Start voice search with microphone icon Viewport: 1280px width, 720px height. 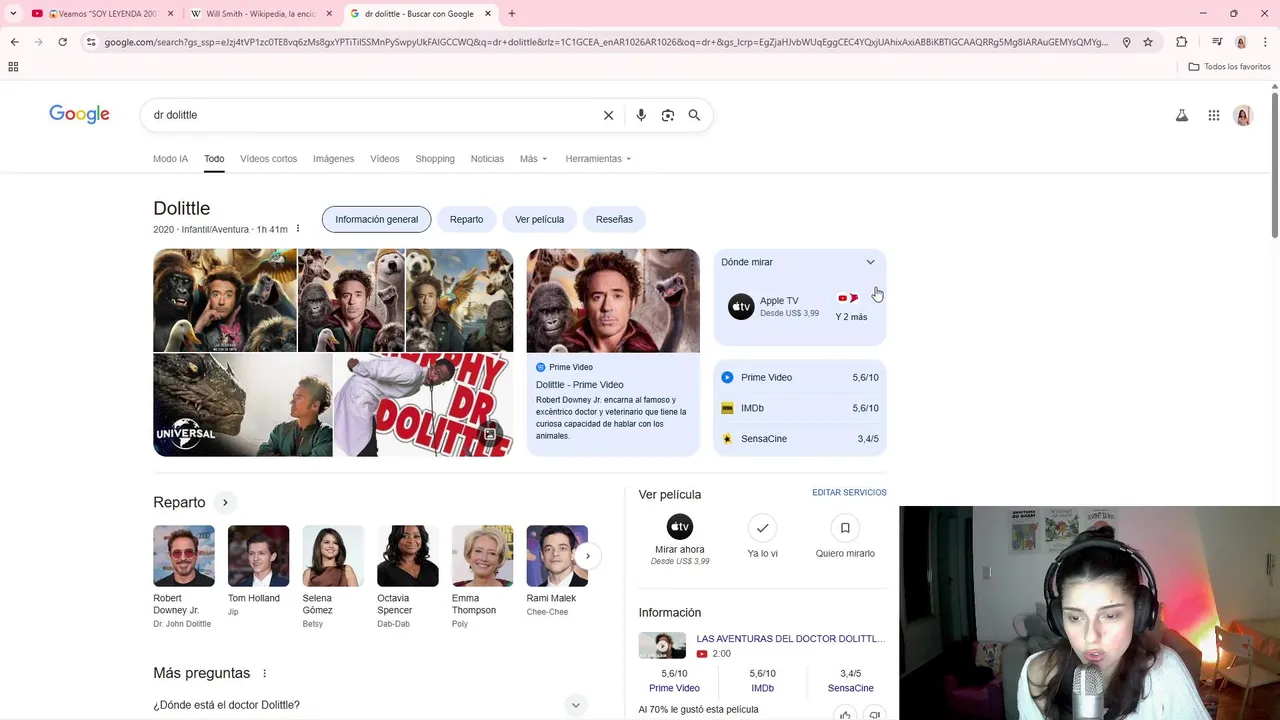click(x=641, y=115)
